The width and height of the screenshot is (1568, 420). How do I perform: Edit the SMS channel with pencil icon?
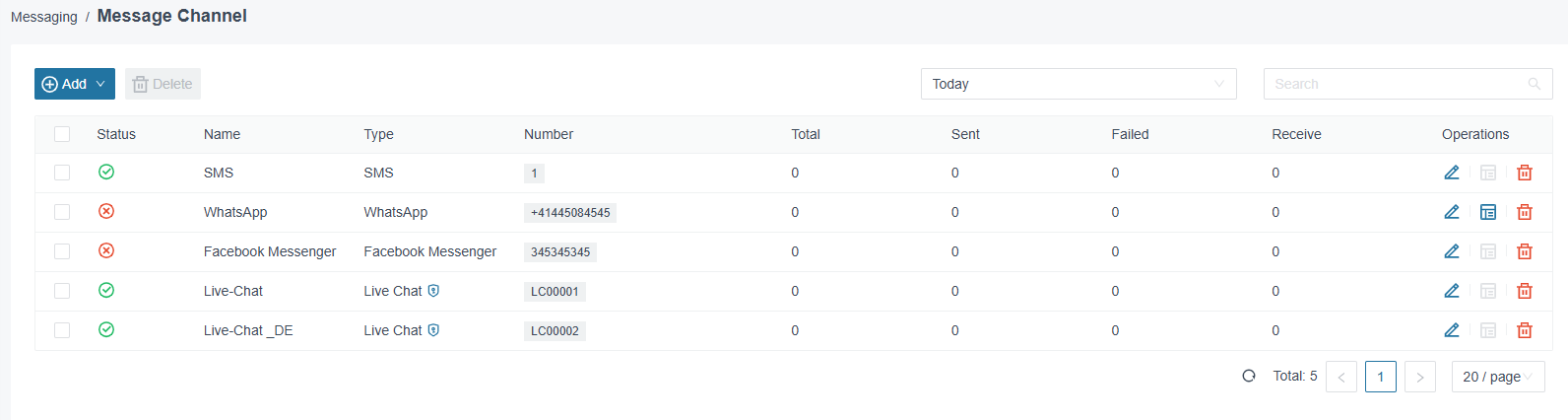(x=1452, y=173)
